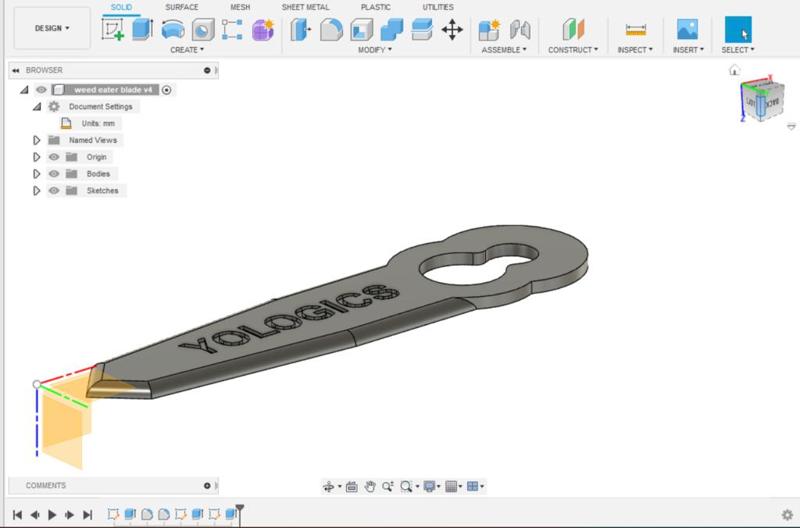Expand comments panel with its dot button
The image size is (800, 528).
(x=207, y=486)
